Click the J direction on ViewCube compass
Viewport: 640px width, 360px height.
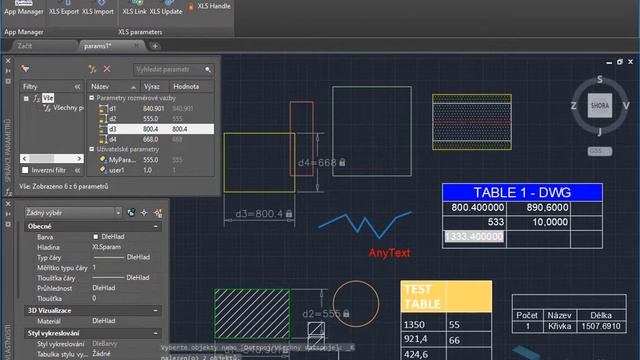click(x=600, y=131)
